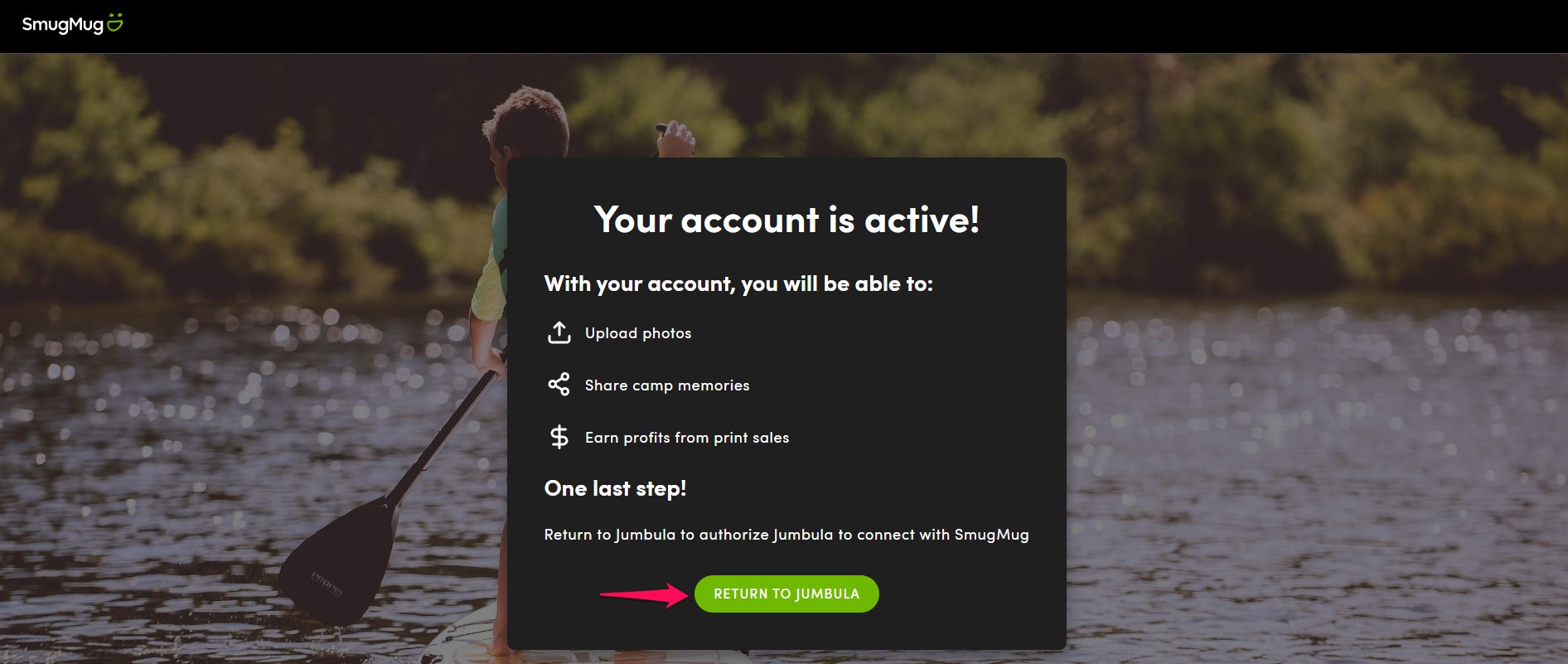Click the 'One last step!' heading
The width and height of the screenshot is (1568, 664).
pos(615,488)
